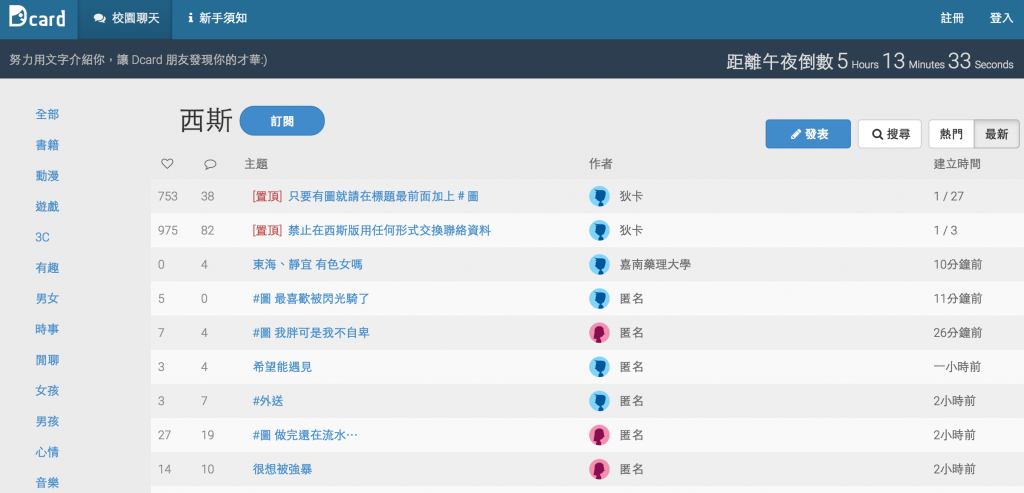1024x493 pixels.
Task: Sort posts by 最新
Action: click(997, 134)
